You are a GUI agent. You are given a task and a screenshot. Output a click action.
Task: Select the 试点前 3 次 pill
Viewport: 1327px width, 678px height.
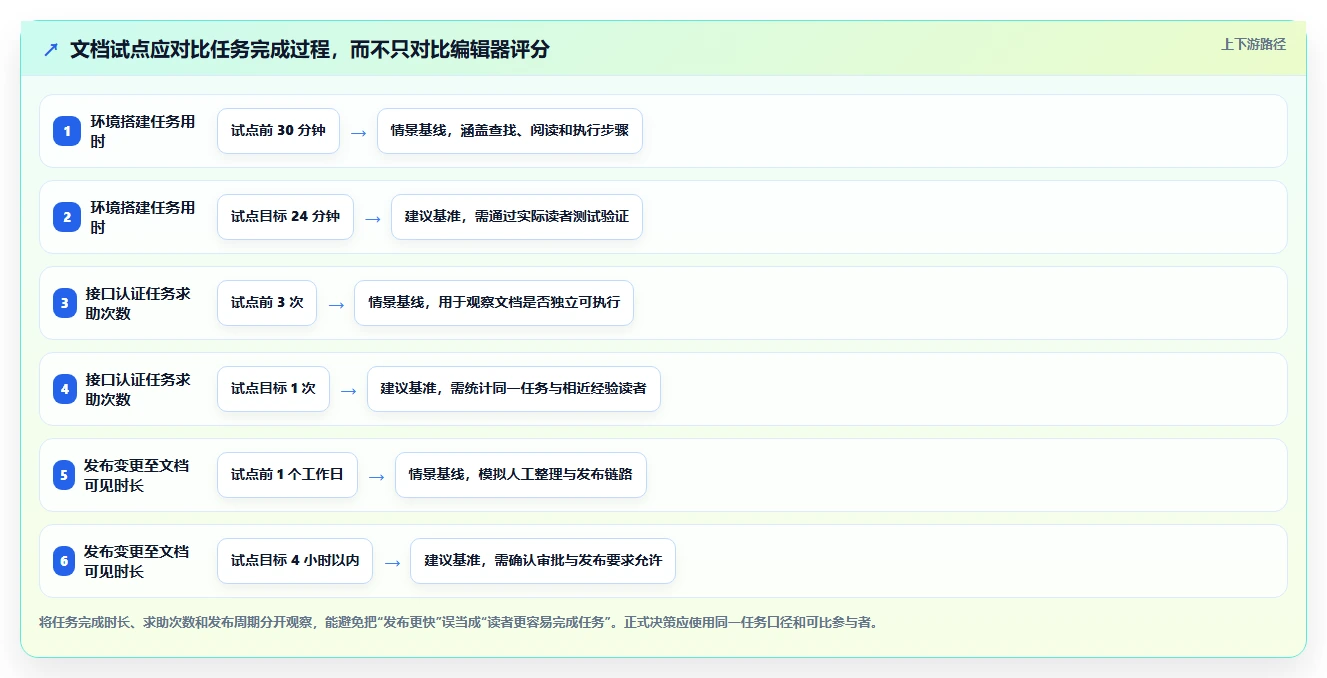[x=267, y=303]
